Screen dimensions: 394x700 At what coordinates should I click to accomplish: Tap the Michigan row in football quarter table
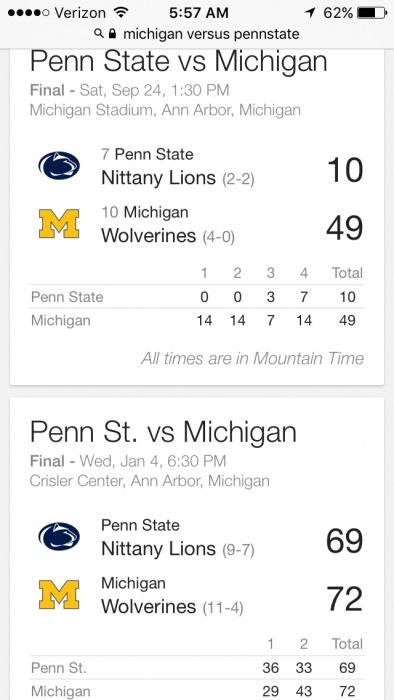197,321
